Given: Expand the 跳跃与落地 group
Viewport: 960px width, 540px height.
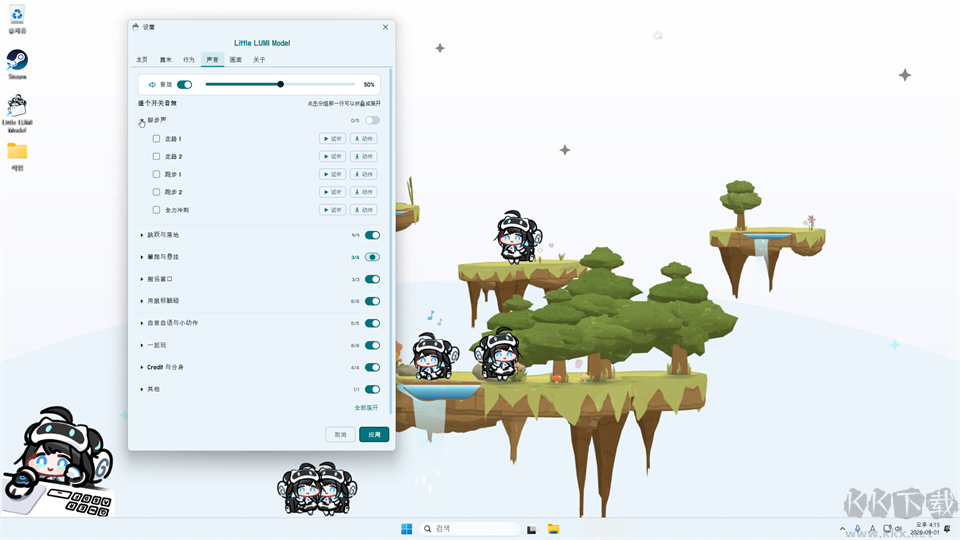Looking at the screenshot, I should pyautogui.click(x=142, y=235).
